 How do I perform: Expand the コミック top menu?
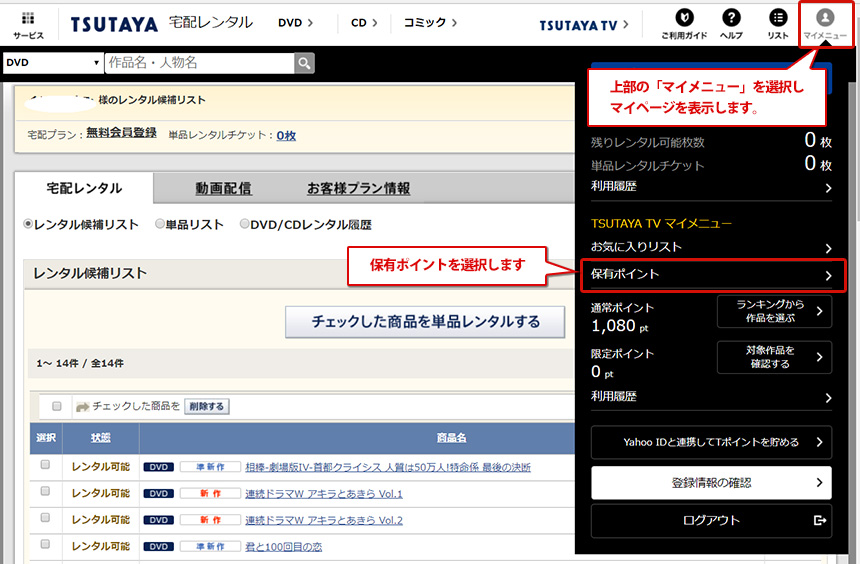pos(430,23)
